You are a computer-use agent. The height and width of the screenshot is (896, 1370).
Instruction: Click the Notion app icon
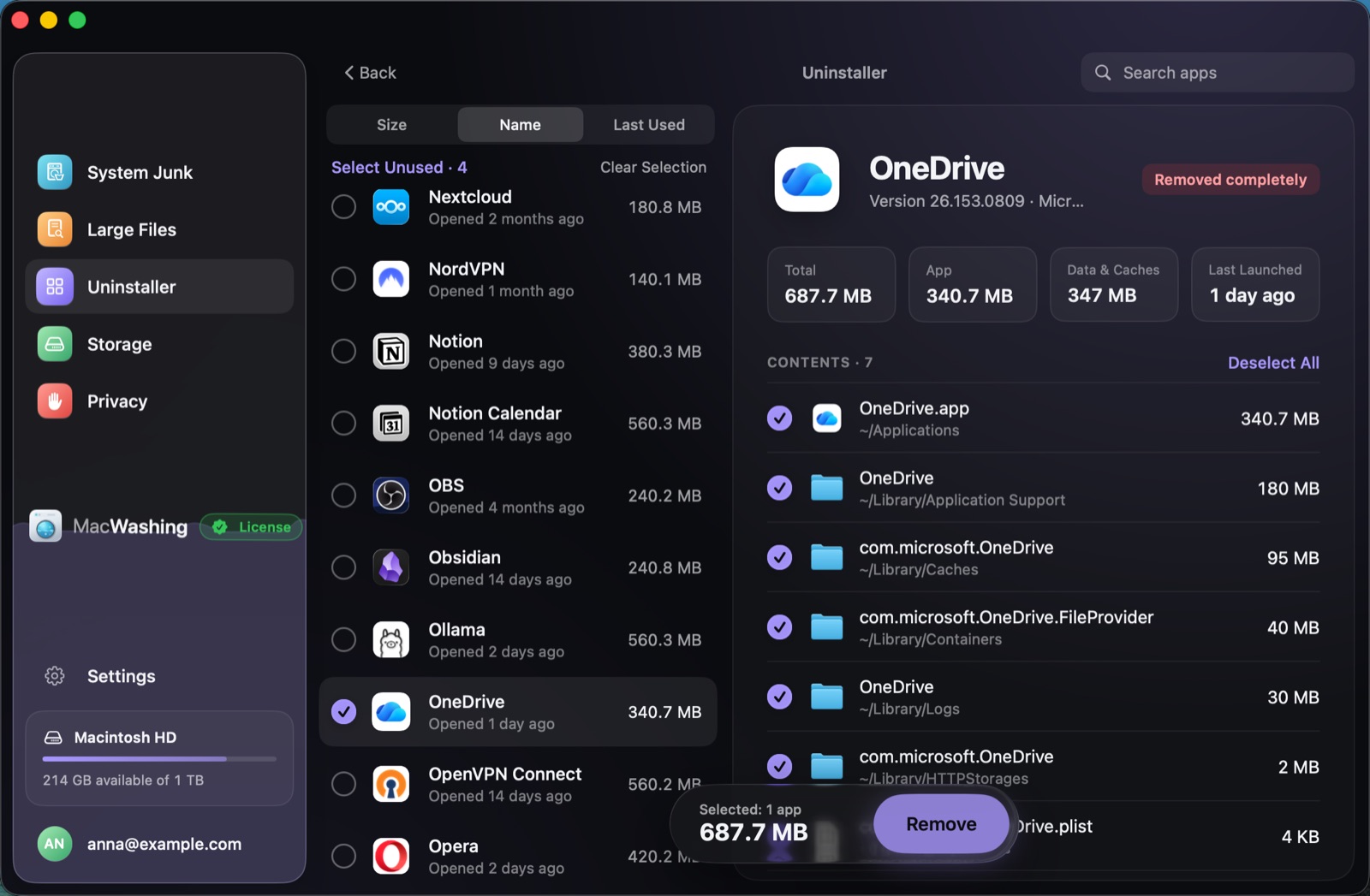click(x=391, y=351)
